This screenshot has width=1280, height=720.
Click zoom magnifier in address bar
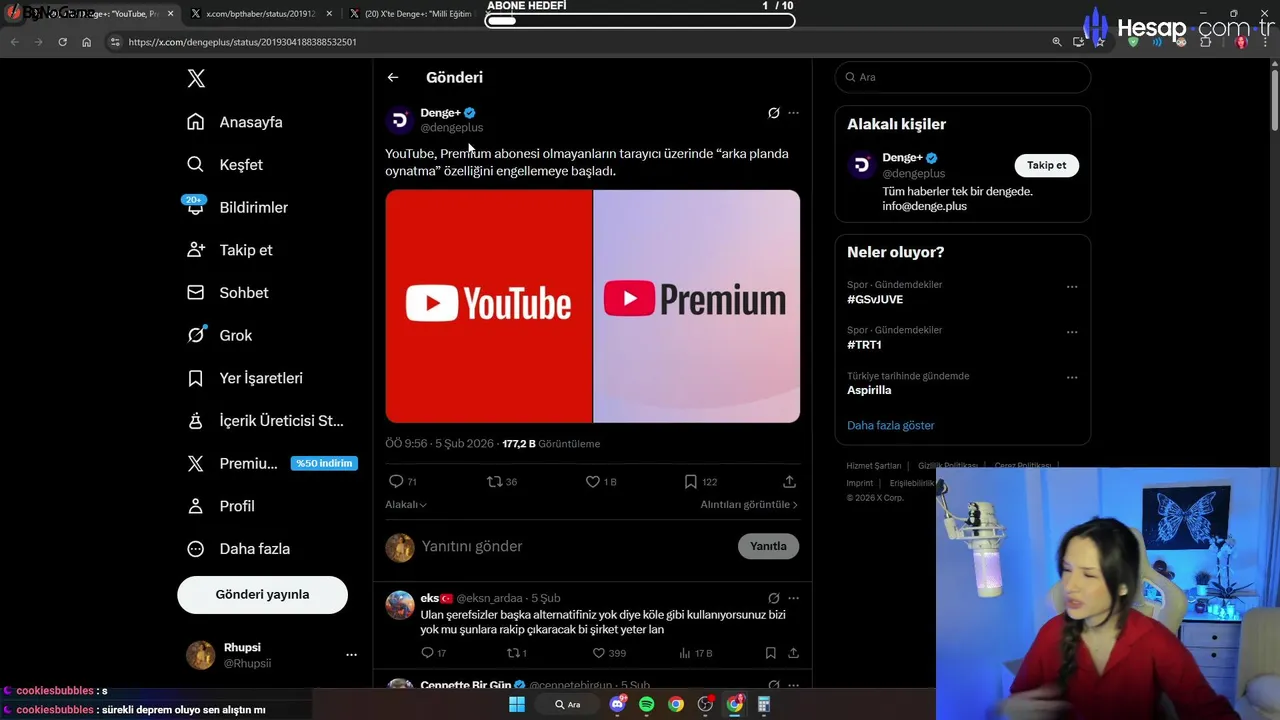(x=1057, y=42)
